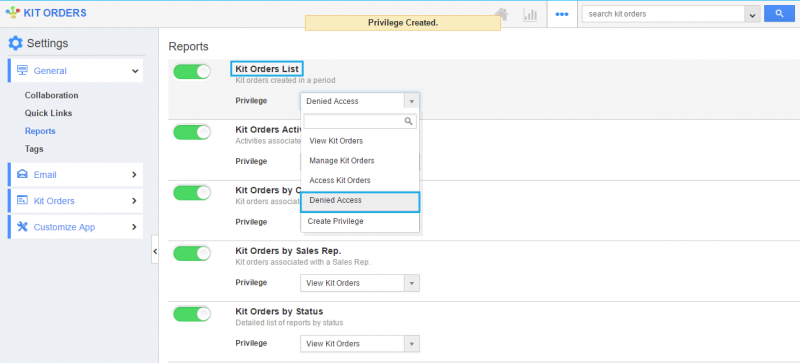Toggle the Kit Orders Activities report switch
Image resolution: width=800 pixels, height=363 pixels.
point(192,132)
